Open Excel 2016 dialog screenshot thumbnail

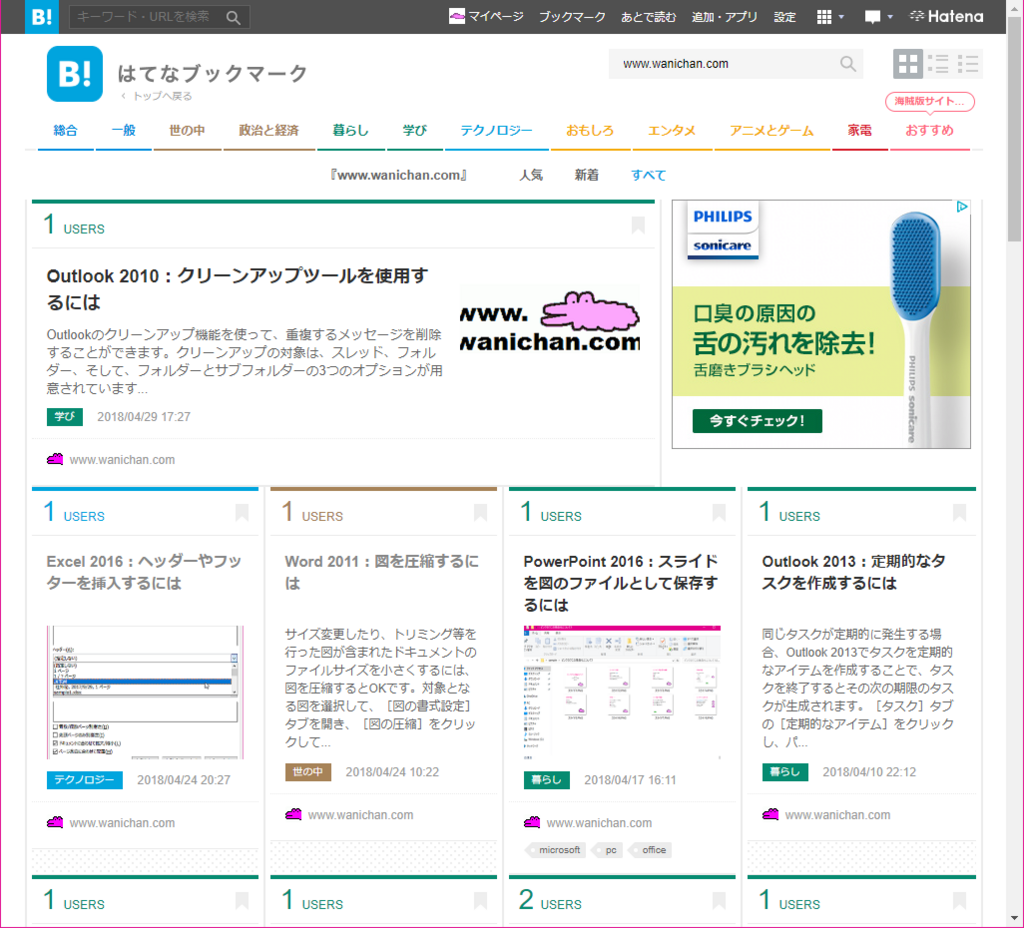[x=145, y=692]
